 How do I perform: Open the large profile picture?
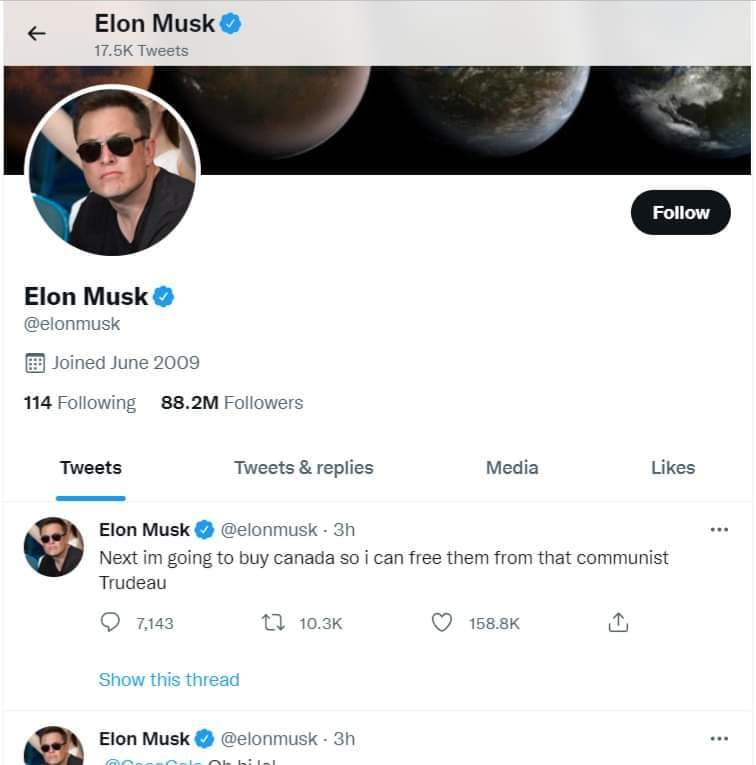click(x=112, y=170)
